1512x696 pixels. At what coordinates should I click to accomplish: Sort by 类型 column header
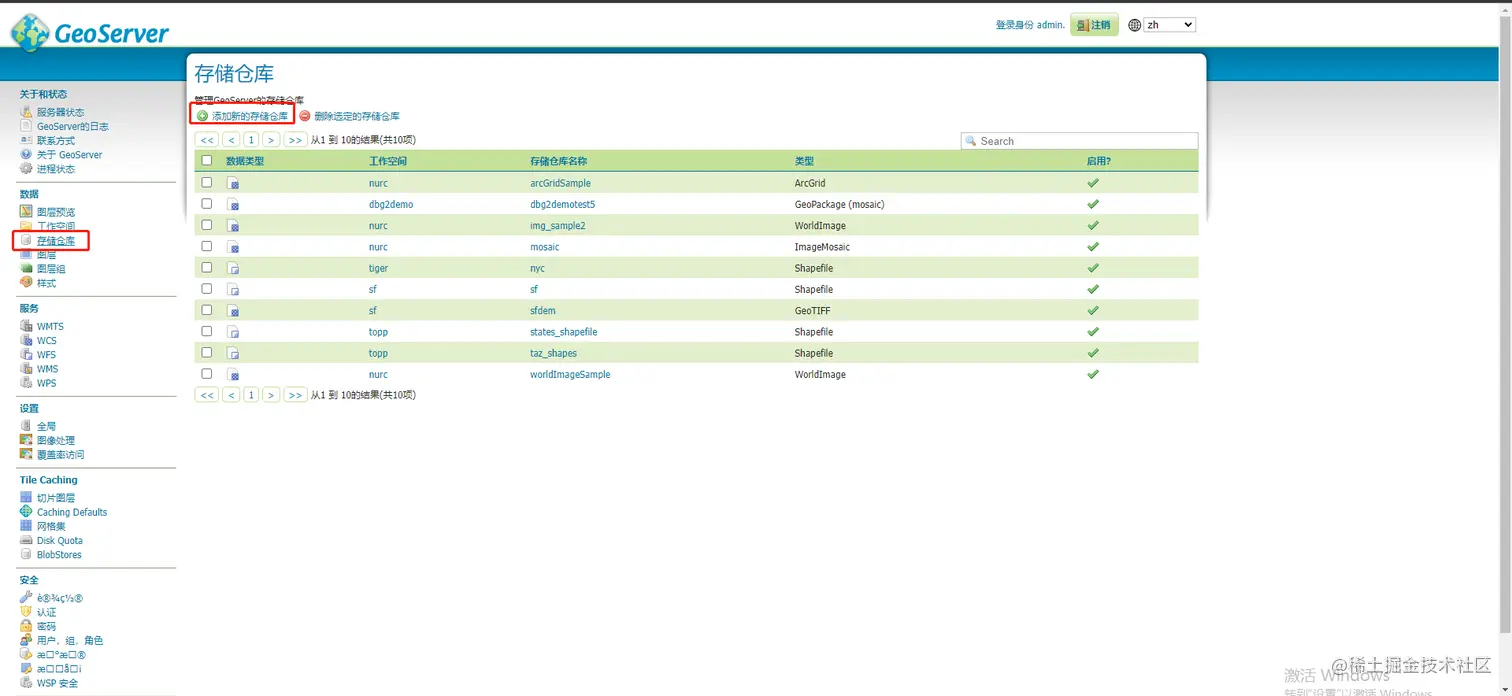click(x=804, y=161)
